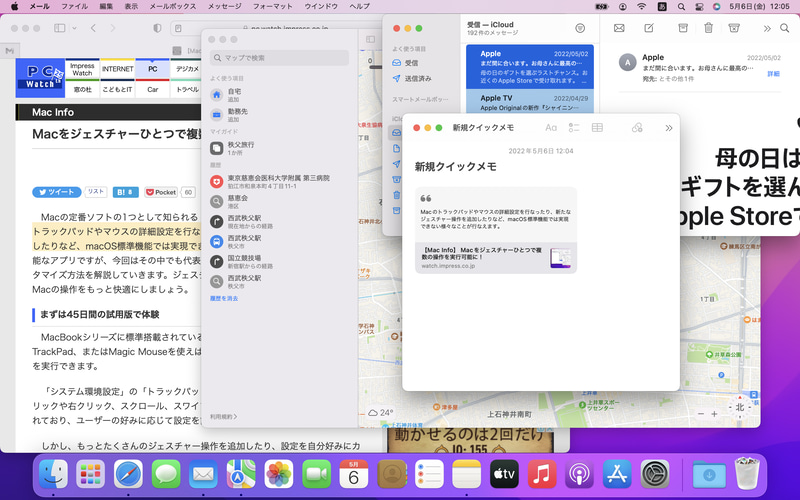Open Launchpad in the Dock

point(90,474)
